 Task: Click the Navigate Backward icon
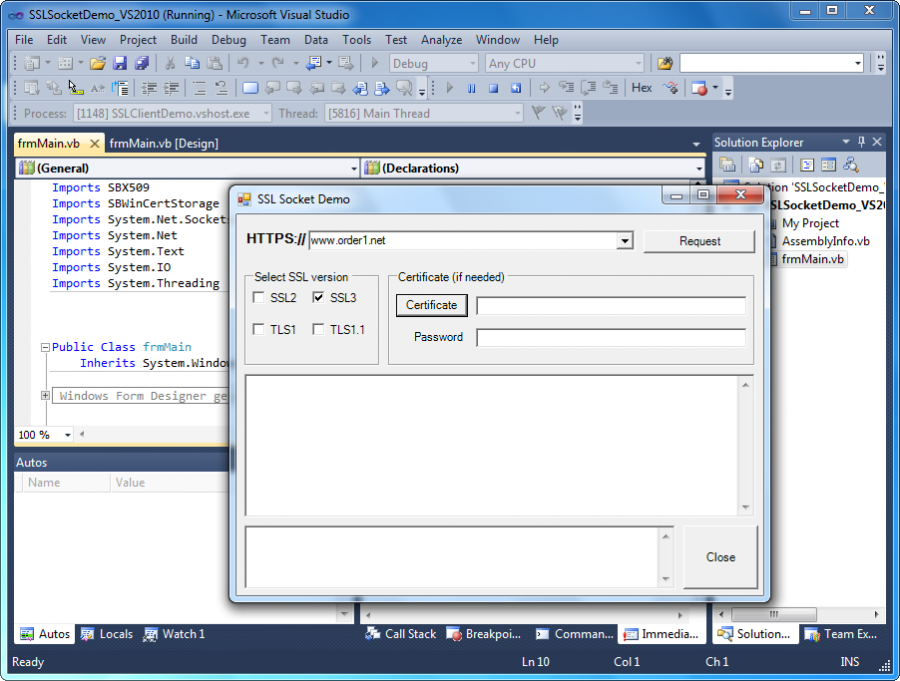[x=313, y=63]
